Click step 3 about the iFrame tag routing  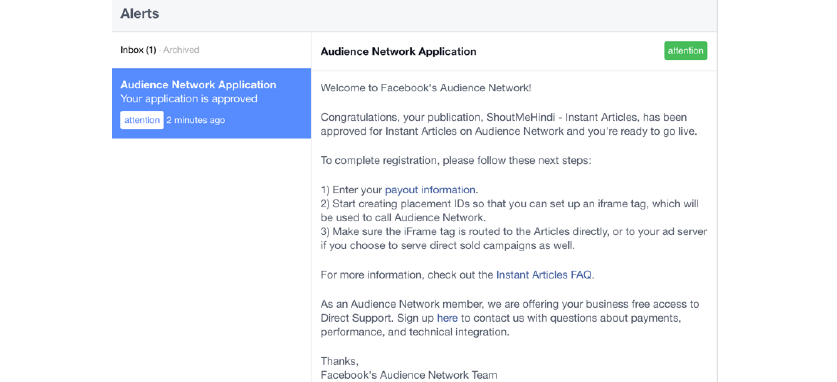pyautogui.click(x=514, y=239)
